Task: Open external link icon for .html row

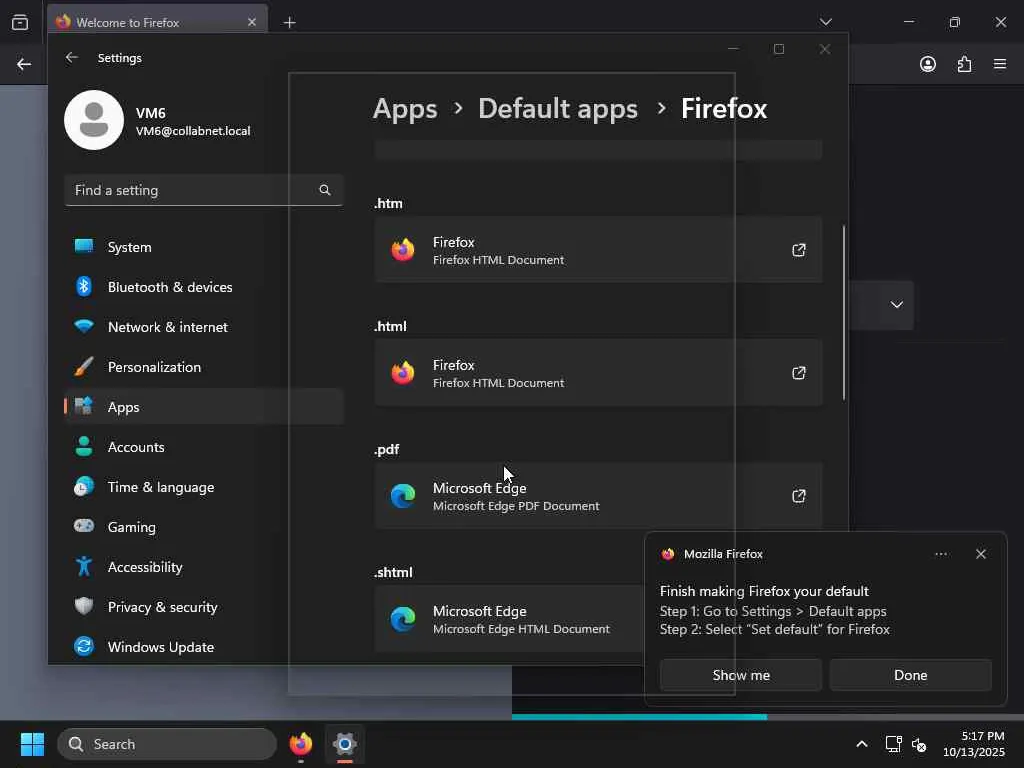Action: click(x=799, y=373)
